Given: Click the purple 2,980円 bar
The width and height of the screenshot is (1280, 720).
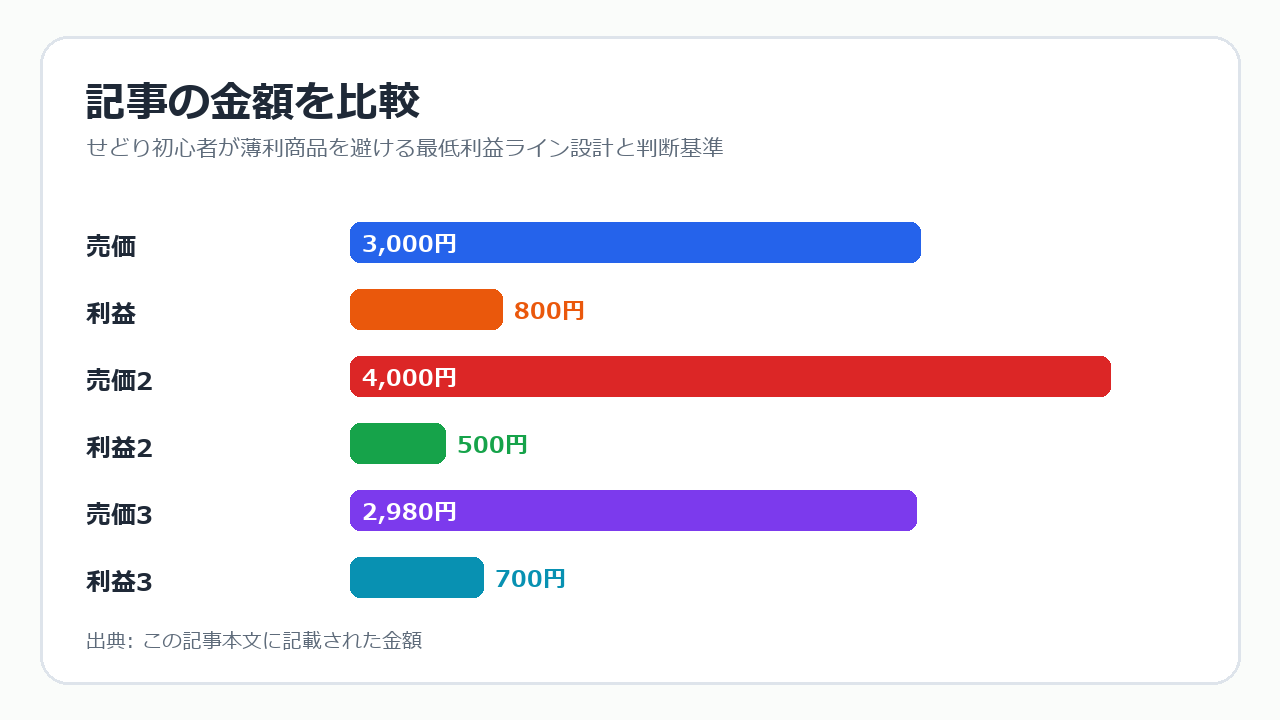Looking at the screenshot, I should click(x=633, y=511).
